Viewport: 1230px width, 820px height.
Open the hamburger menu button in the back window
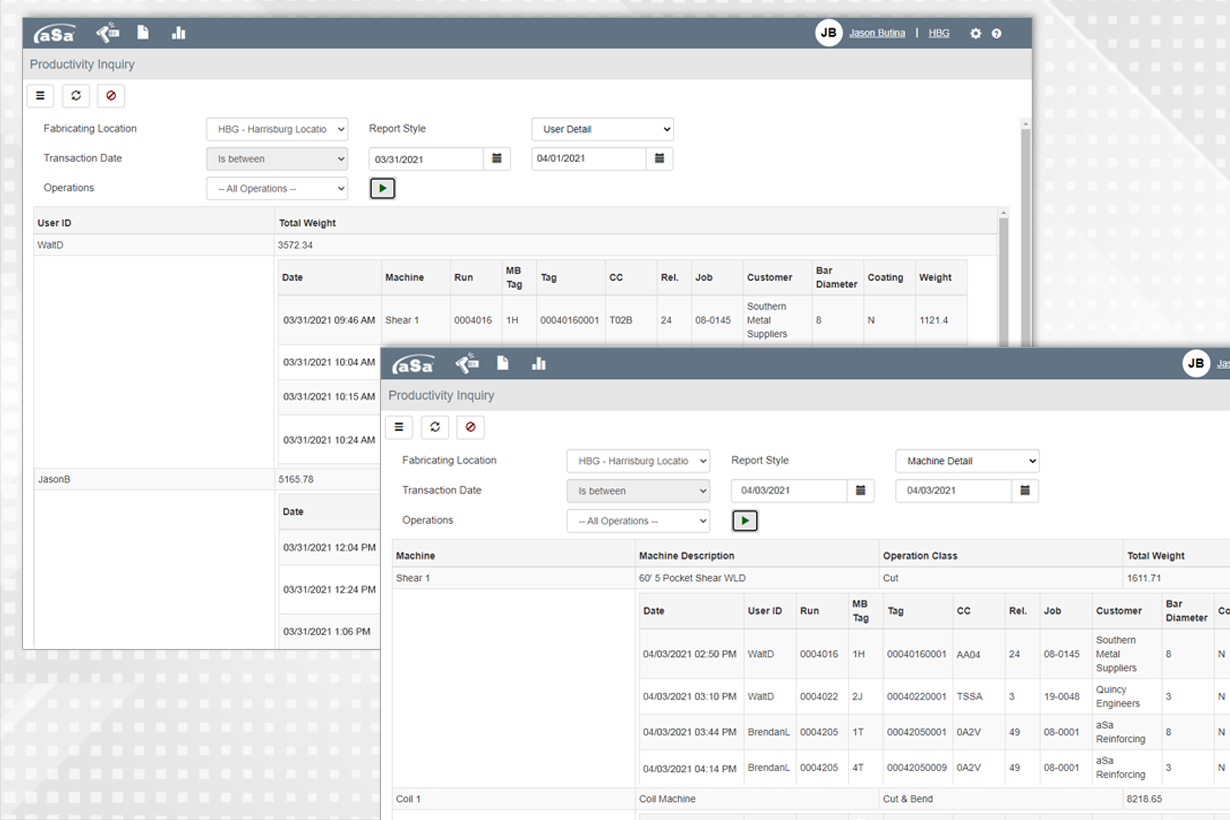click(40, 96)
